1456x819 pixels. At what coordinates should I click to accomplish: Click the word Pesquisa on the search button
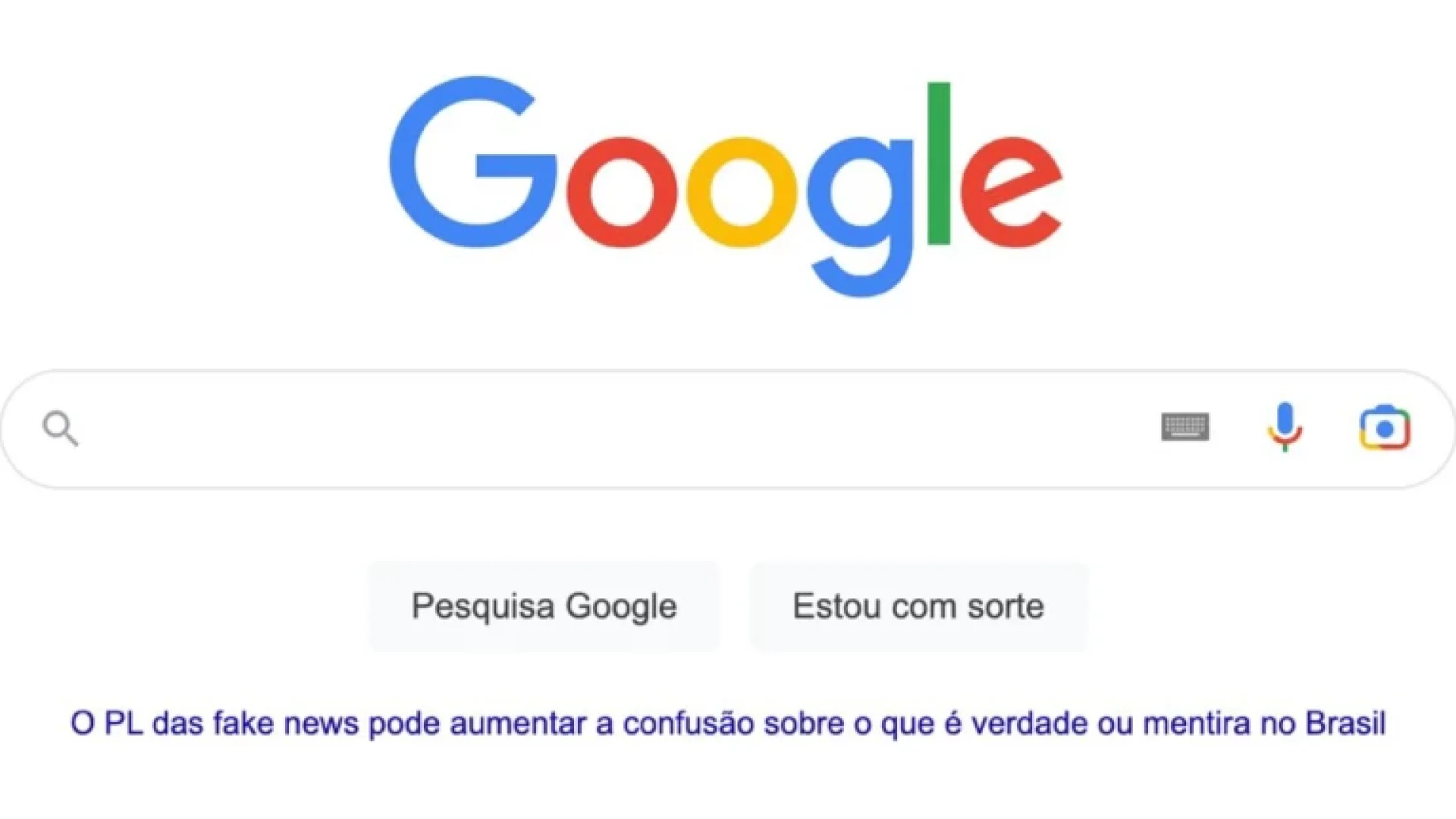pyautogui.click(x=483, y=607)
